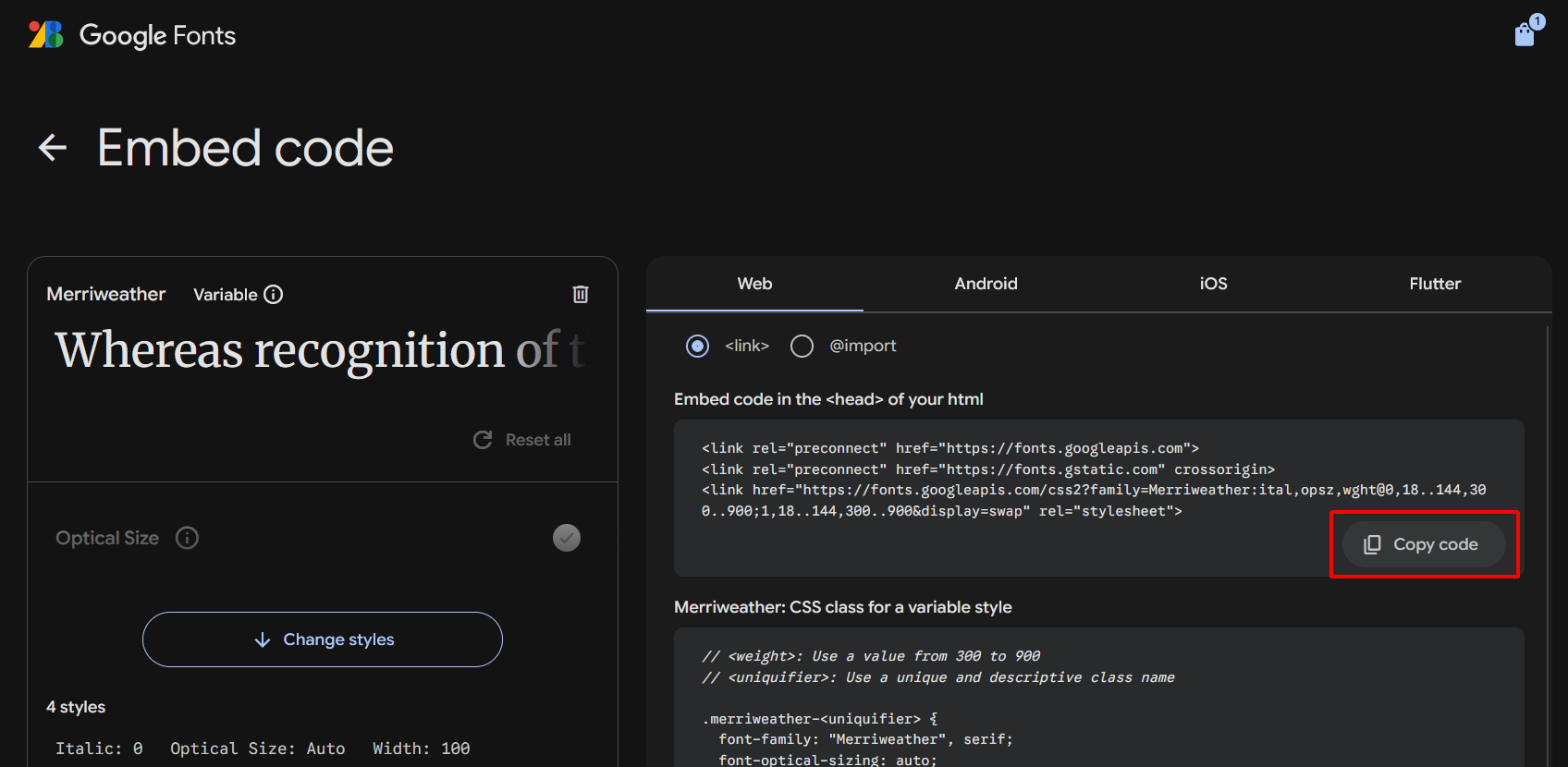Click the Google Fonts logo icon
Image resolution: width=1568 pixels, height=767 pixels.
pyautogui.click(x=45, y=35)
